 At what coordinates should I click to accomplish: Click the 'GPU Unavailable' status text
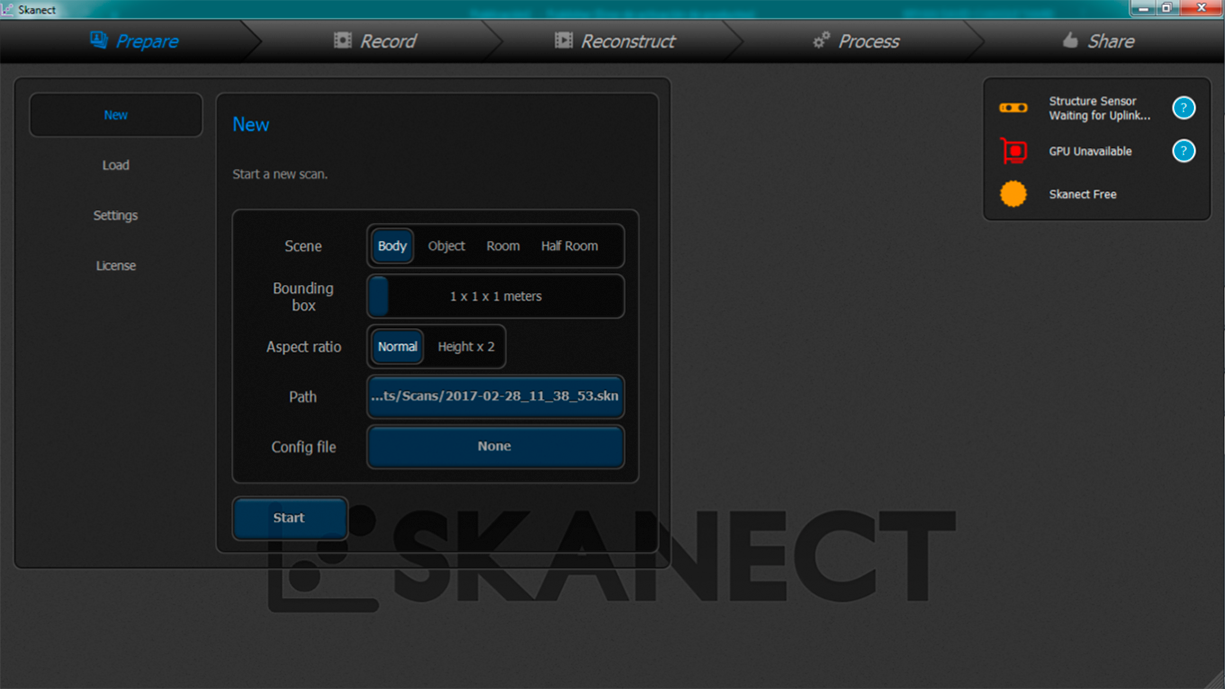tap(1090, 151)
